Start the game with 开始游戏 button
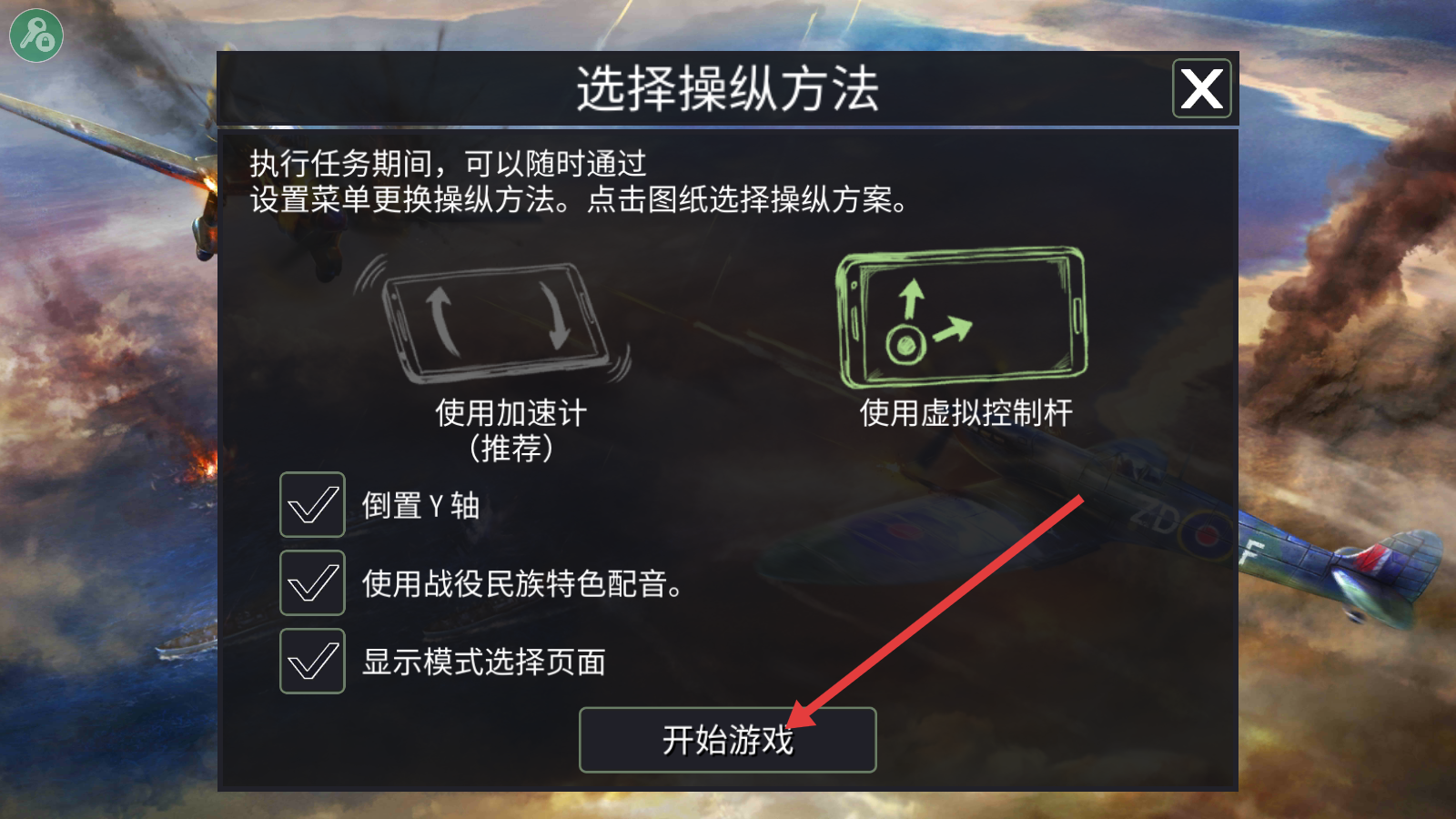The image size is (1456, 819). pyautogui.click(x=727, y=740)
